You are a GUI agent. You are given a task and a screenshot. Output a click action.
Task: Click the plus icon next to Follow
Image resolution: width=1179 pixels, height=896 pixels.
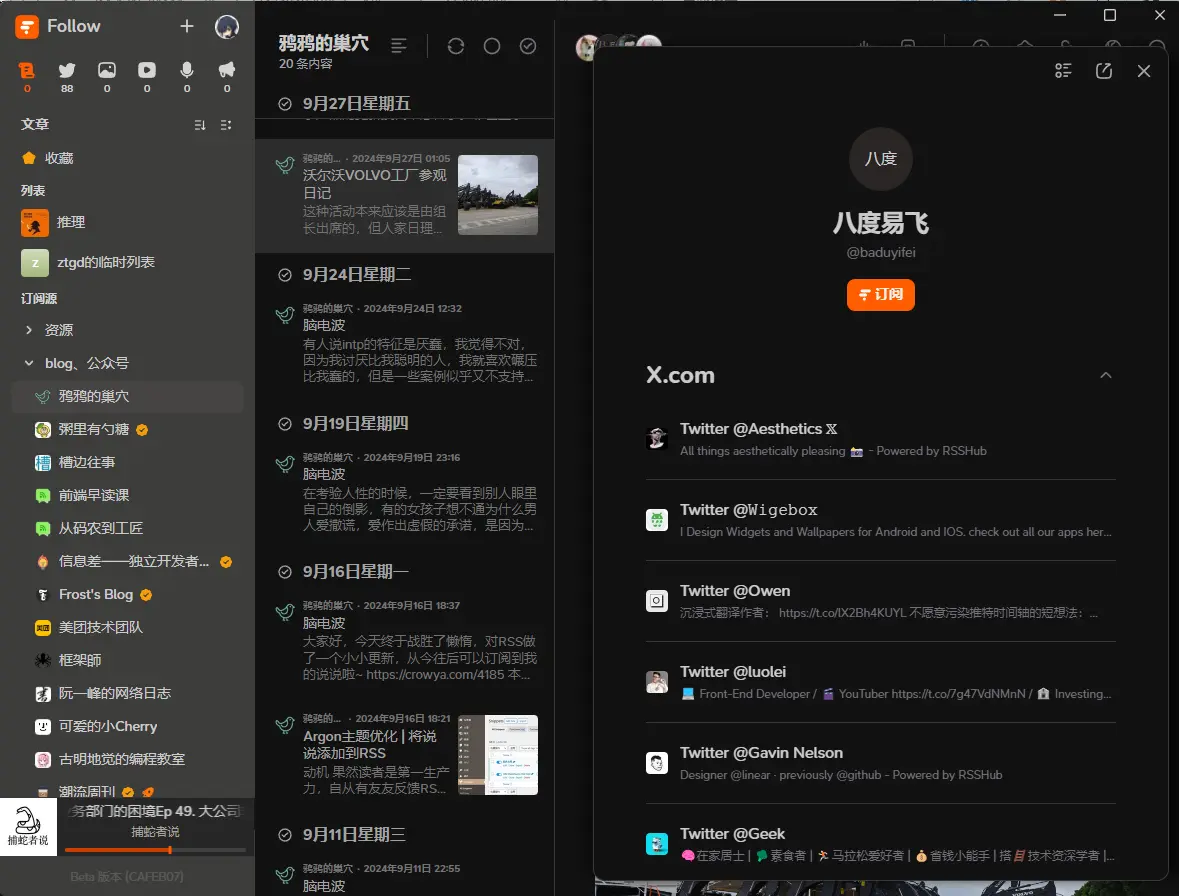click(187, 26)
